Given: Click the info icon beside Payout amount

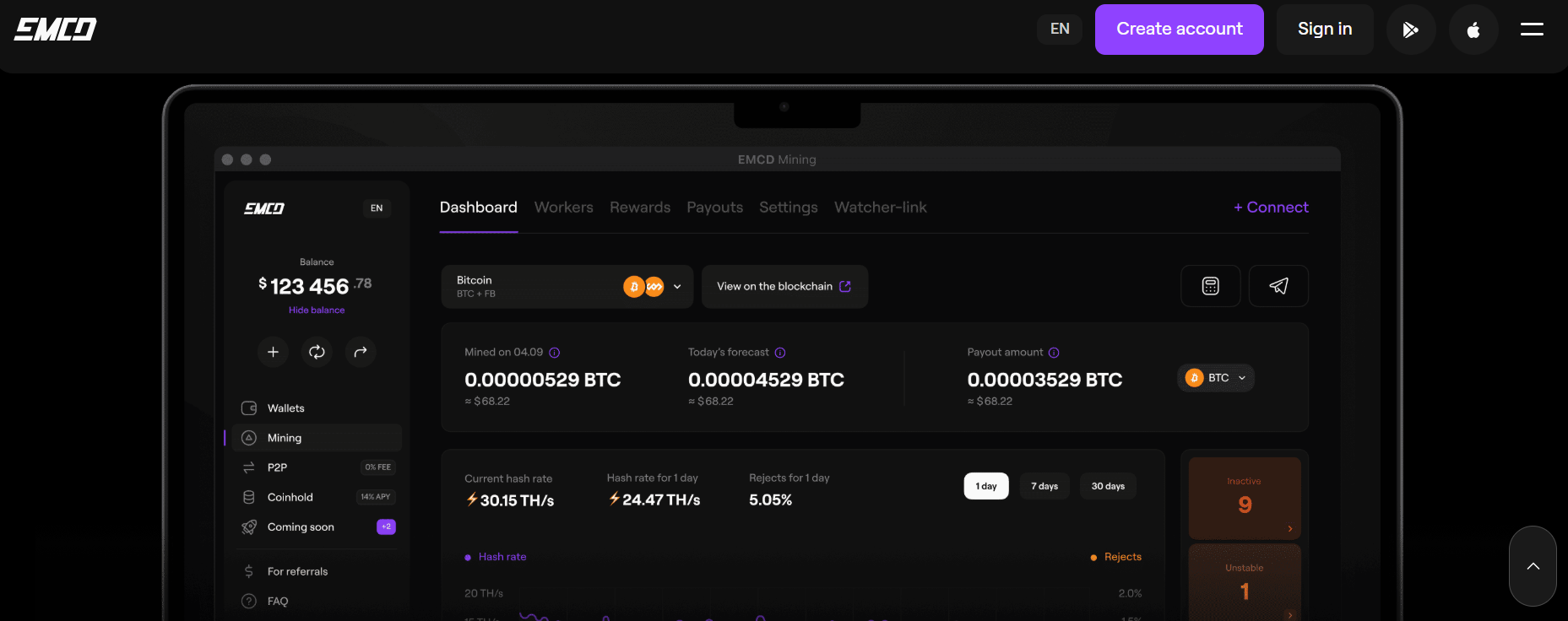Looking at the screenshot, I should [x=1054, y=353].
